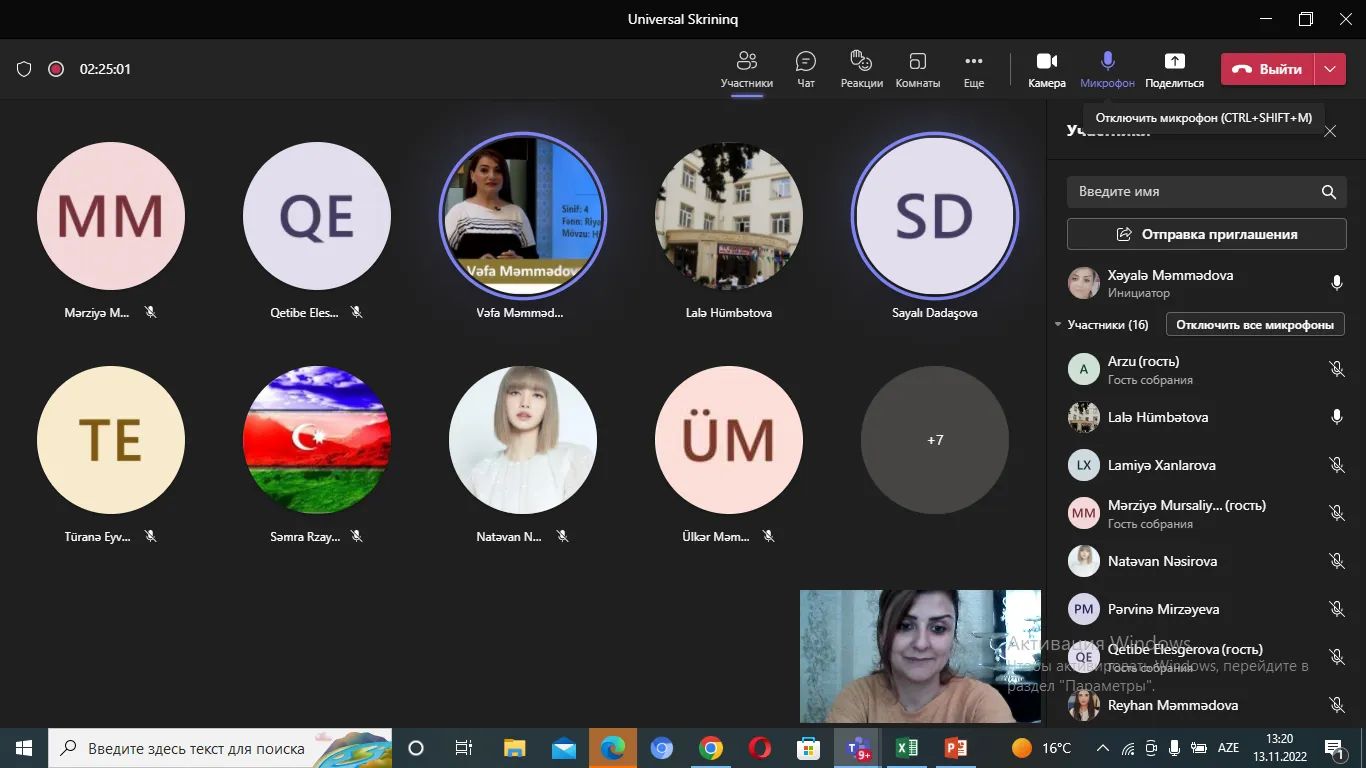1366x768 pixels.
Task: Open Excel from the Windows taskbar
Action: [x=907, y=748]
